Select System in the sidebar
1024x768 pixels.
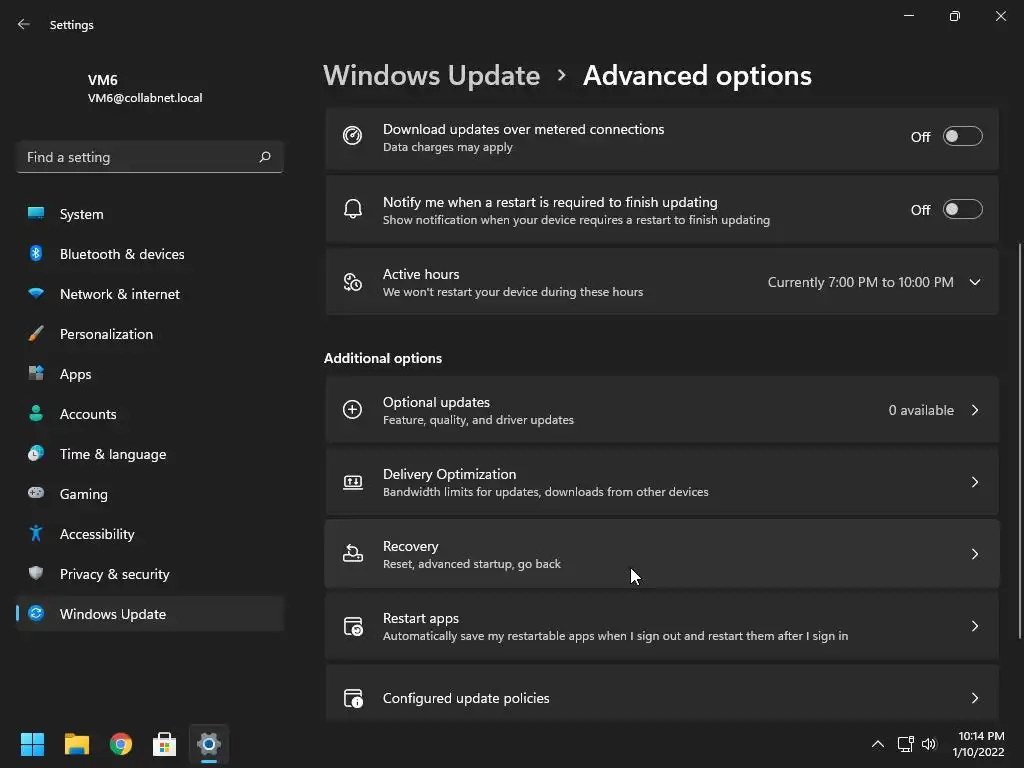click(x=150, y=214)
